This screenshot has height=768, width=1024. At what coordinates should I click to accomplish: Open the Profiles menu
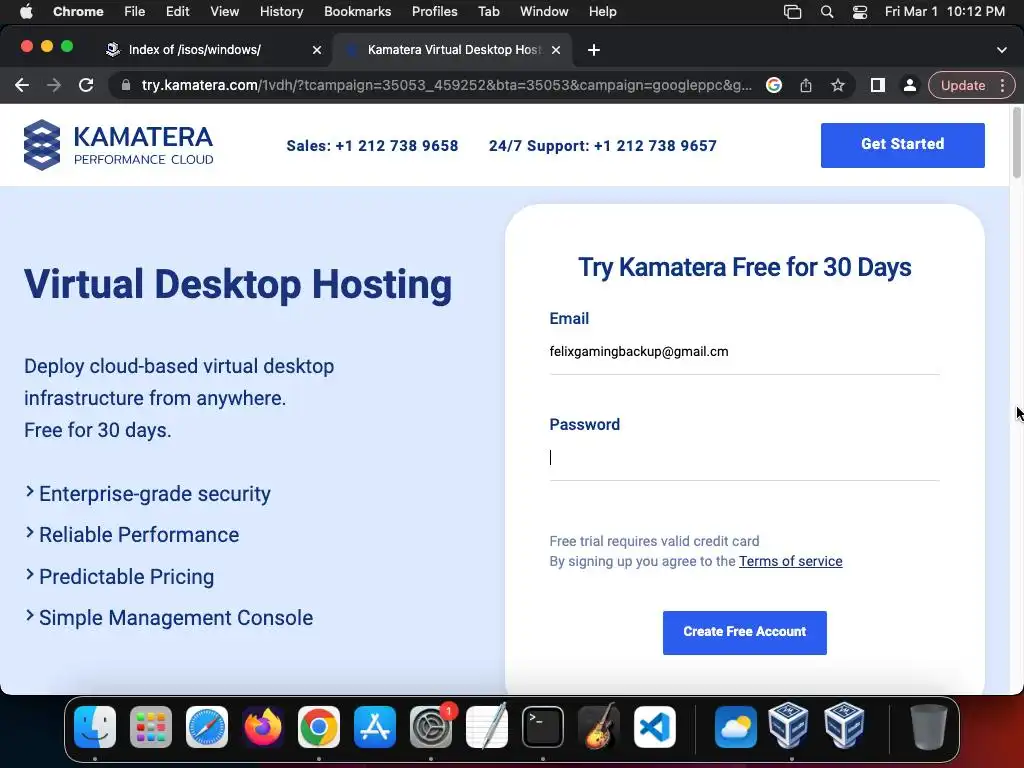point(434,12)
